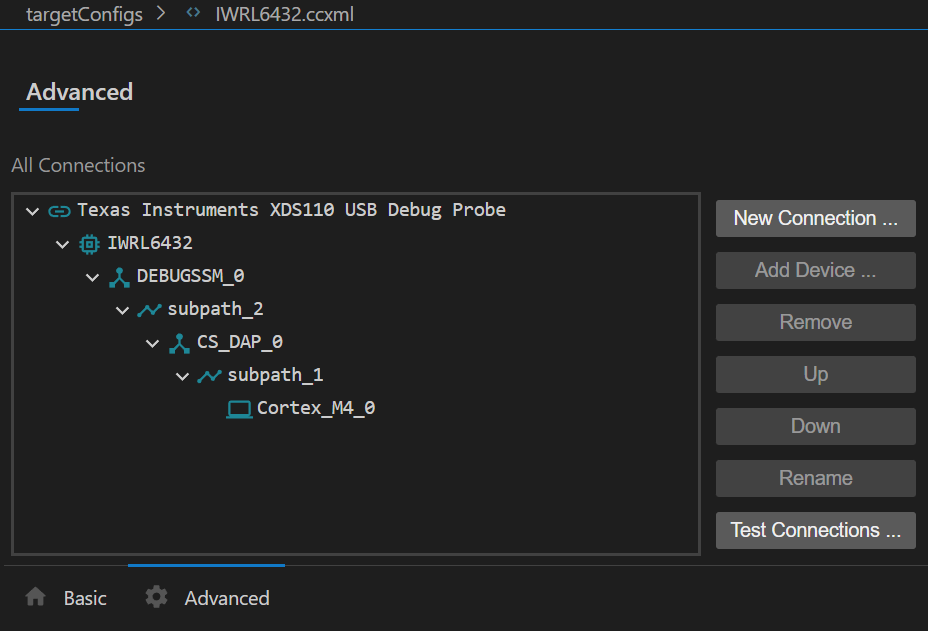Viewport: 928px width, 631px height.
Task: Click the Advanced heading tab at top
Action: (x=79, y=92)
